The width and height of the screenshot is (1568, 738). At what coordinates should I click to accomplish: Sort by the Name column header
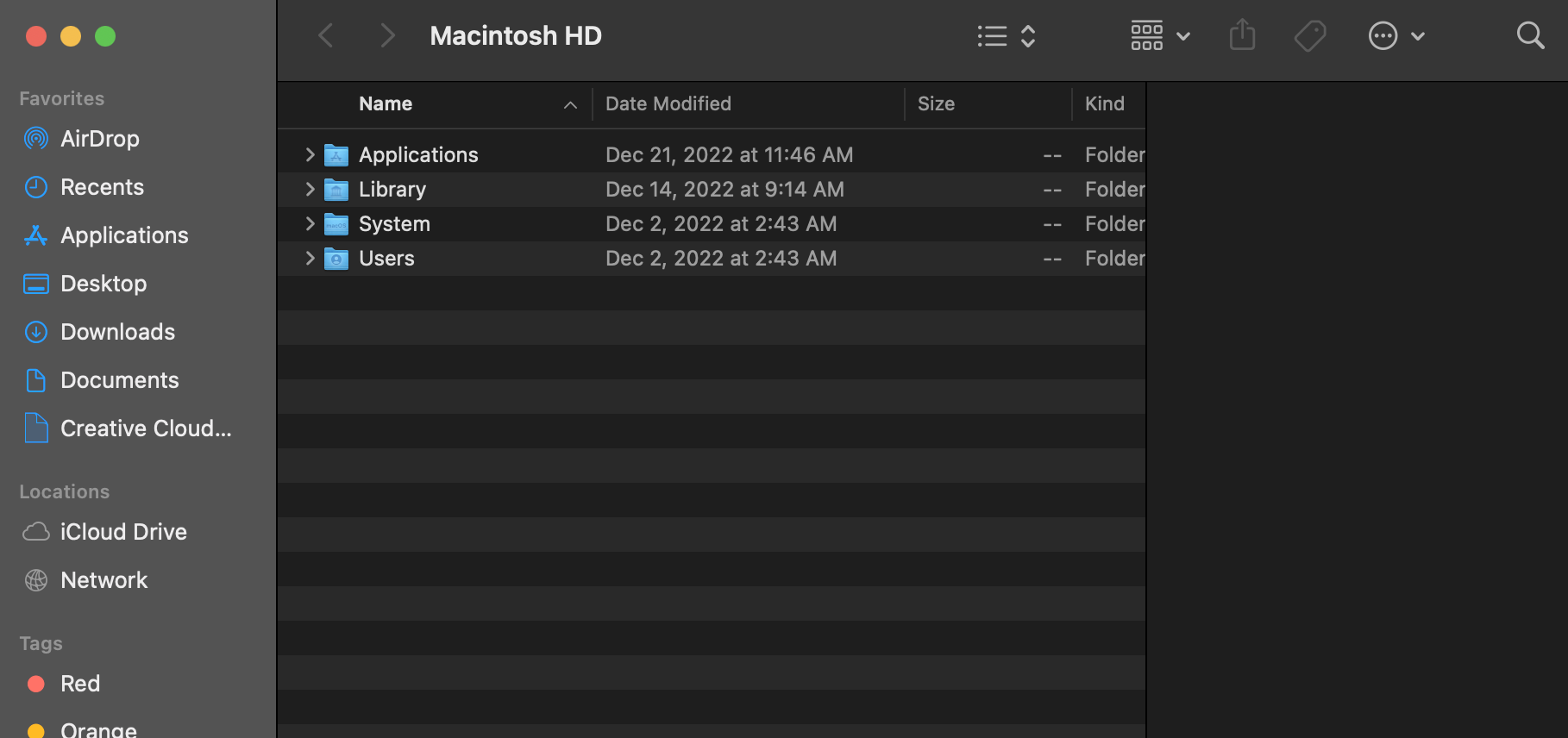click(386, 103)
